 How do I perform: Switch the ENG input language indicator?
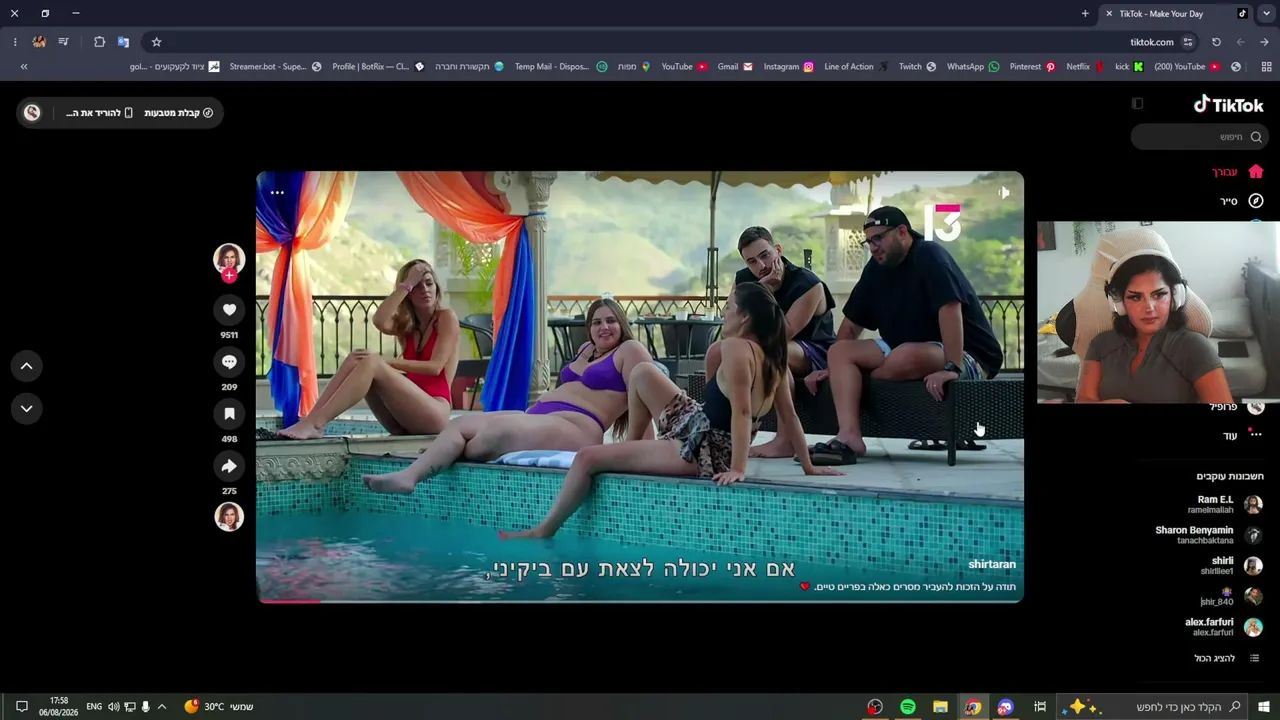coord(94,707)
